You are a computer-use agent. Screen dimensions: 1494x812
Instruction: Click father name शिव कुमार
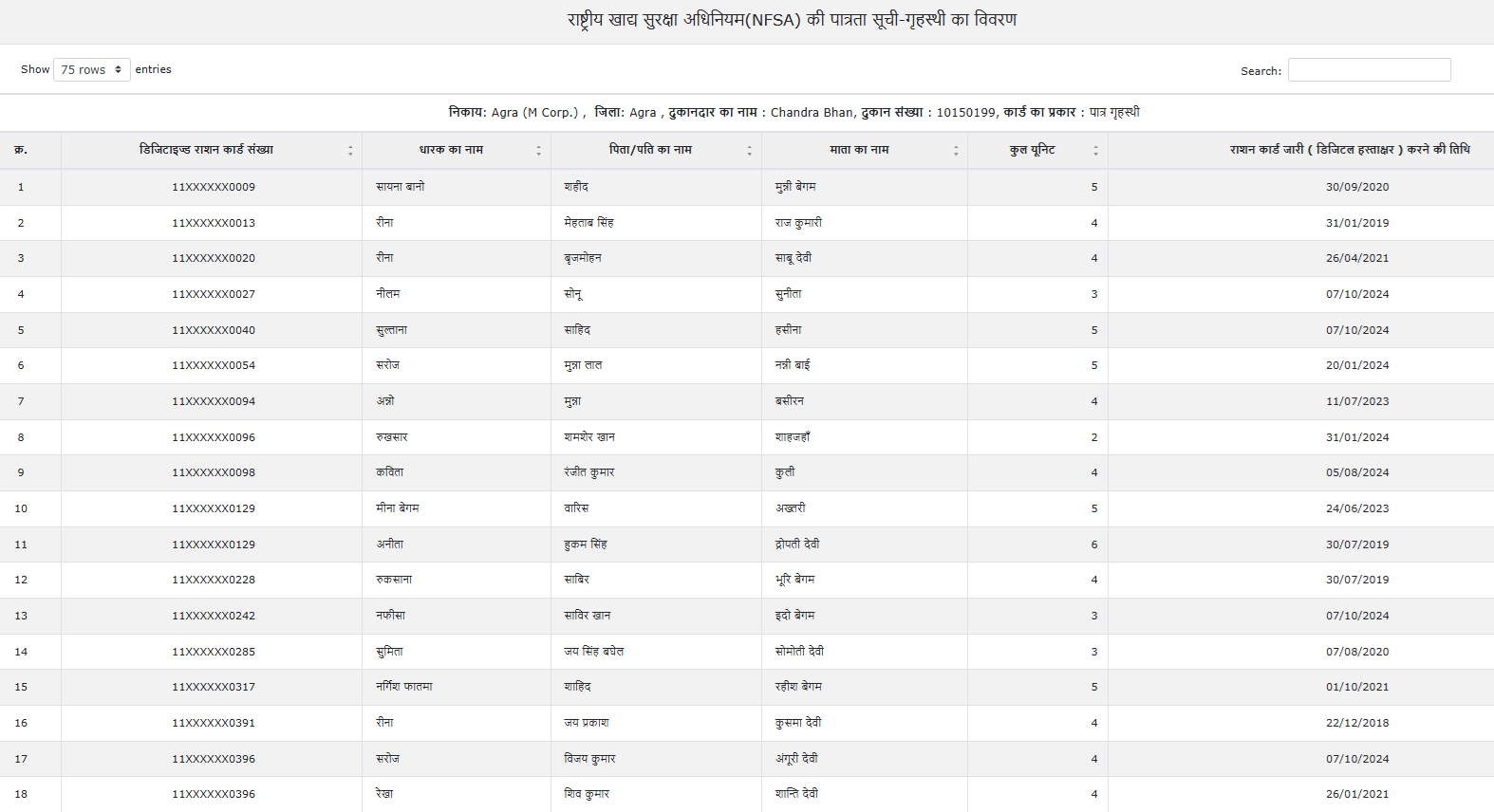tap(587, 794)
